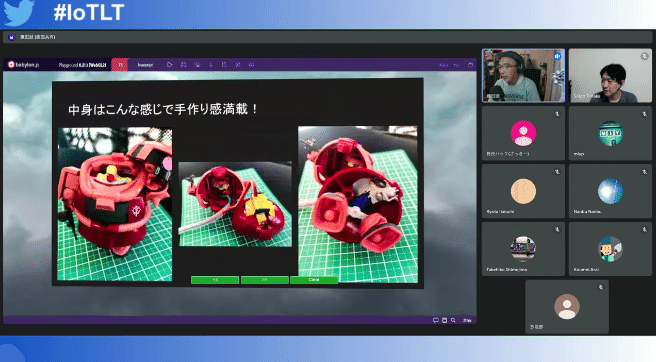
Task: Click the Download icon in the playground toolbar
Action: 210,65
